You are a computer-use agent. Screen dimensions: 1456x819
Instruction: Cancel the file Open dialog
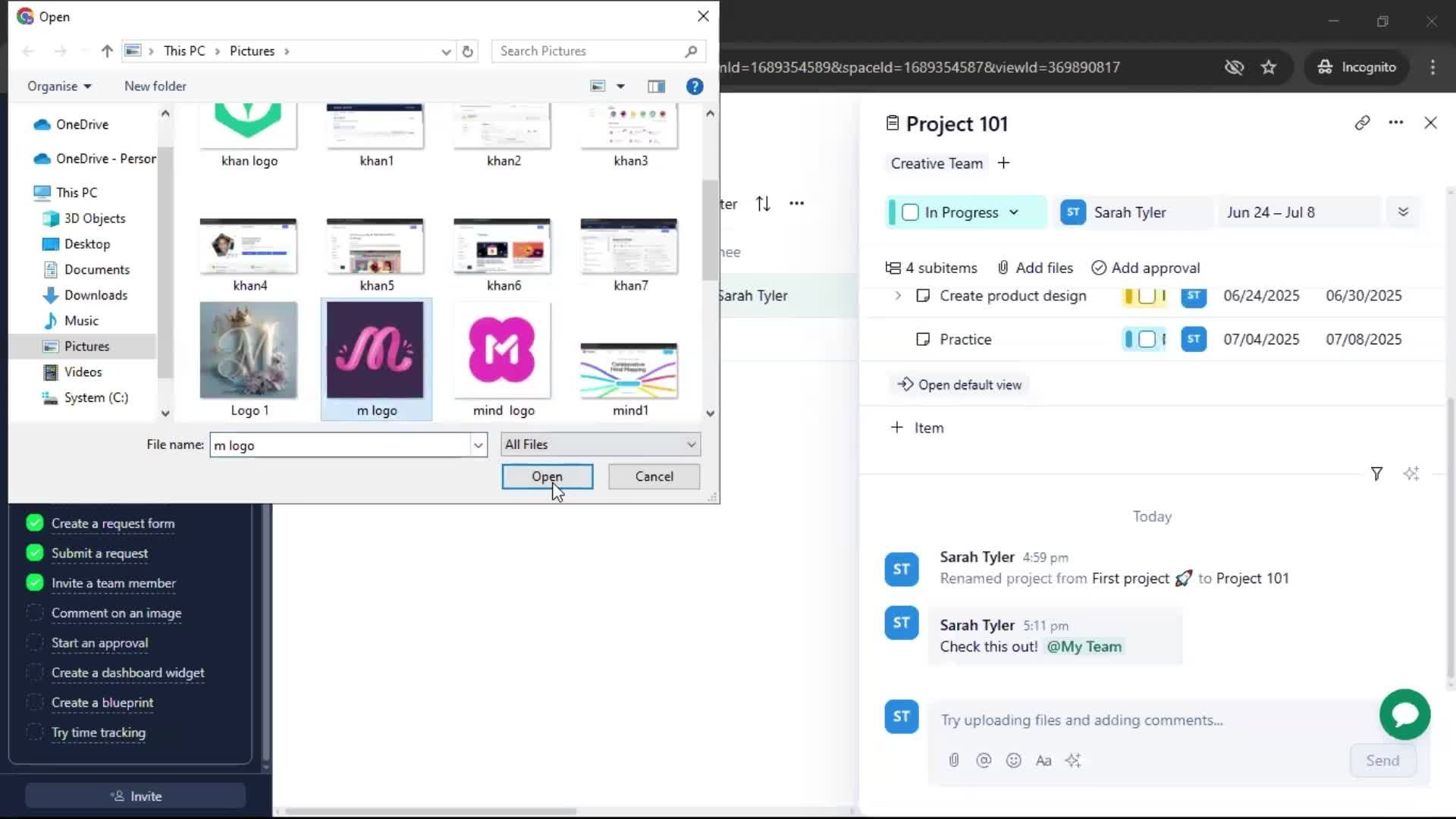654,476
